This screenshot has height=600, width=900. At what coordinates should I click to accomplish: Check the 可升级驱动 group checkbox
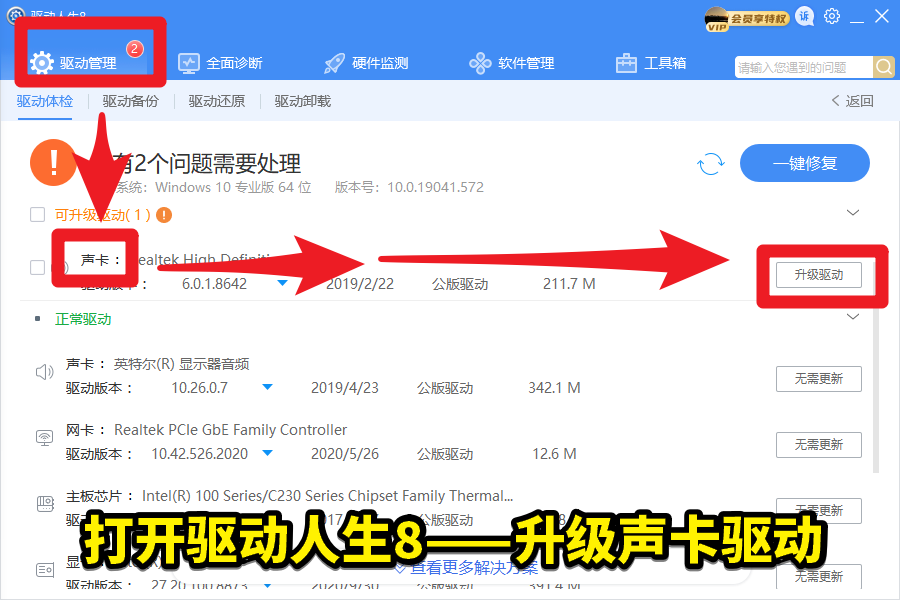37,215
